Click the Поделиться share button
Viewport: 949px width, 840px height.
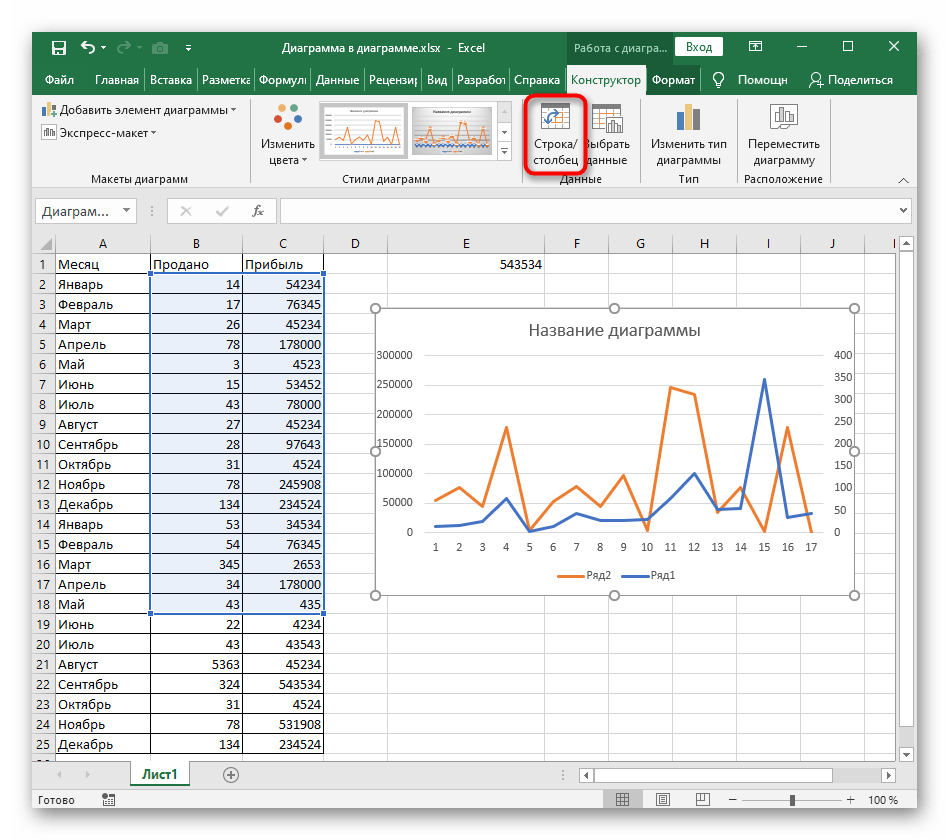pos(850,80)
